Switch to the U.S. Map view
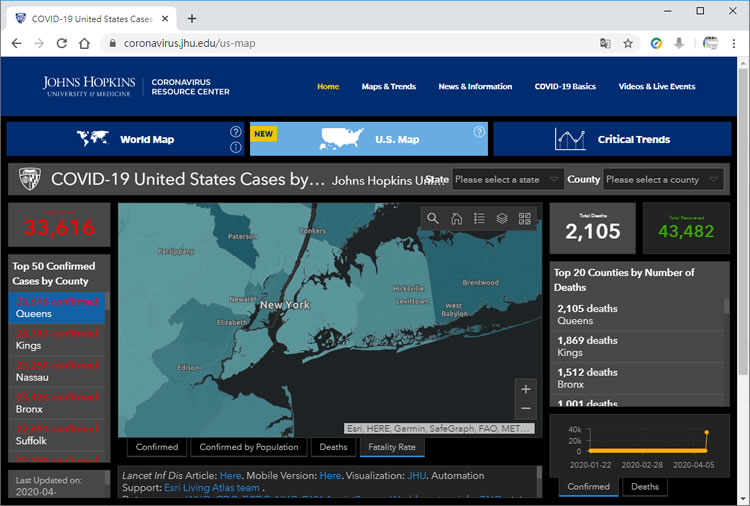 coord(369,139)
